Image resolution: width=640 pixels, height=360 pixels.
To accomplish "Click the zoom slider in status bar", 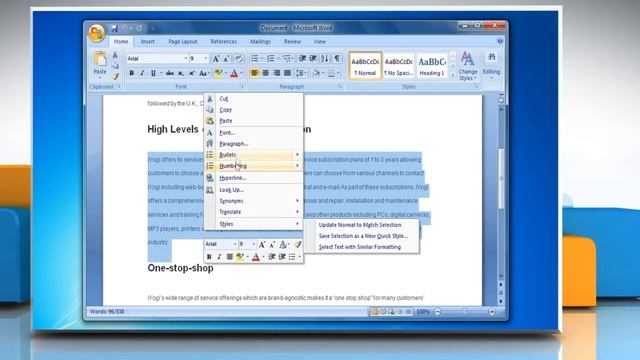I will [465, 312].
